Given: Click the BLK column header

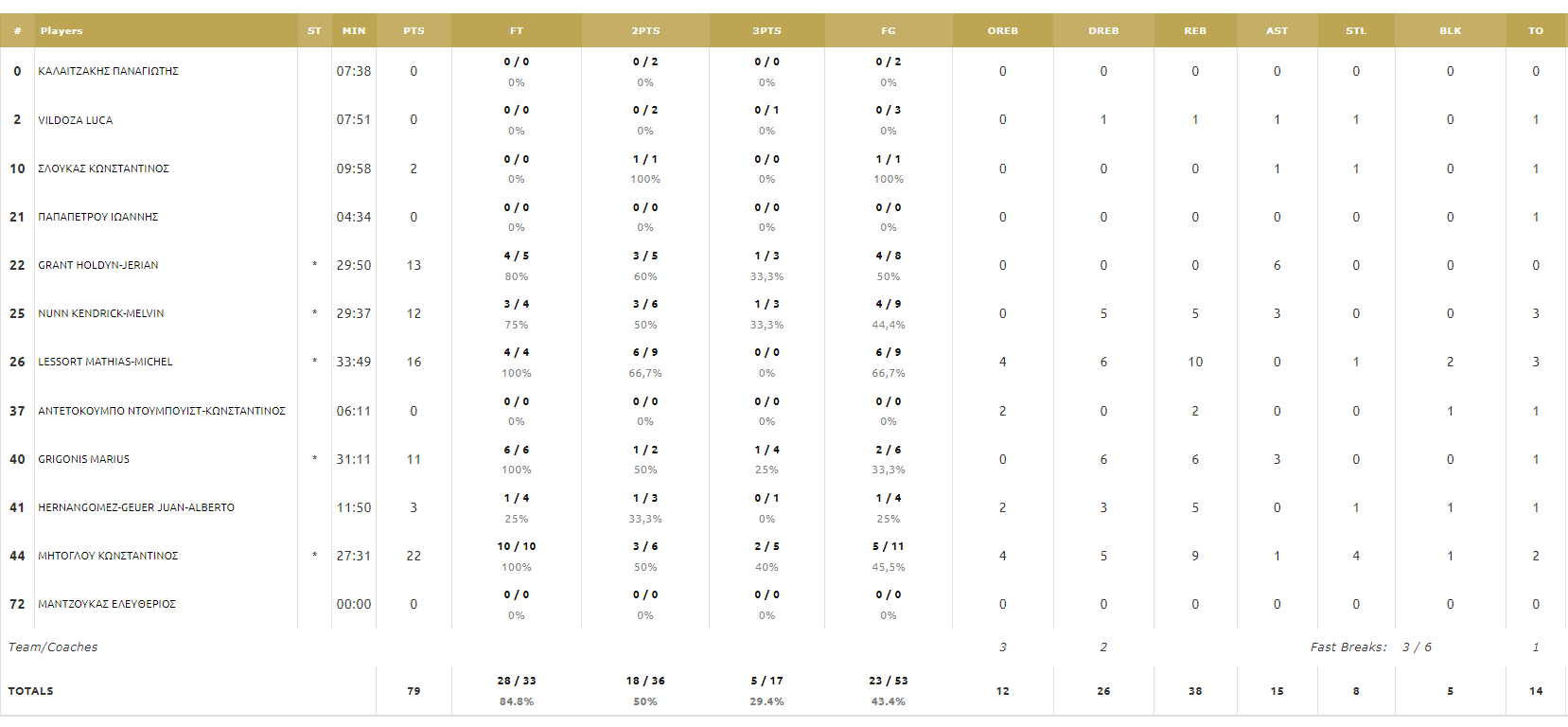Looking at the screenshot, I should pos(1450,30).
